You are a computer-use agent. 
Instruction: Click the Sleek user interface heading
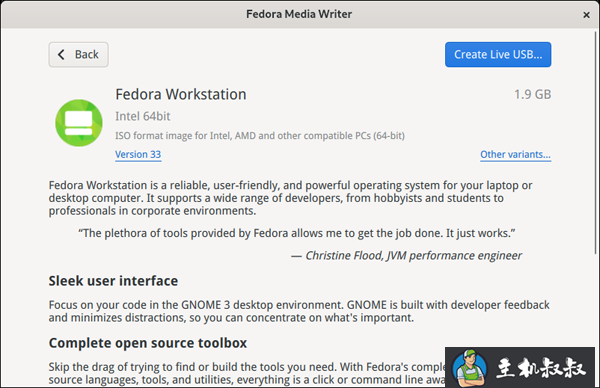tap(113, 280)
